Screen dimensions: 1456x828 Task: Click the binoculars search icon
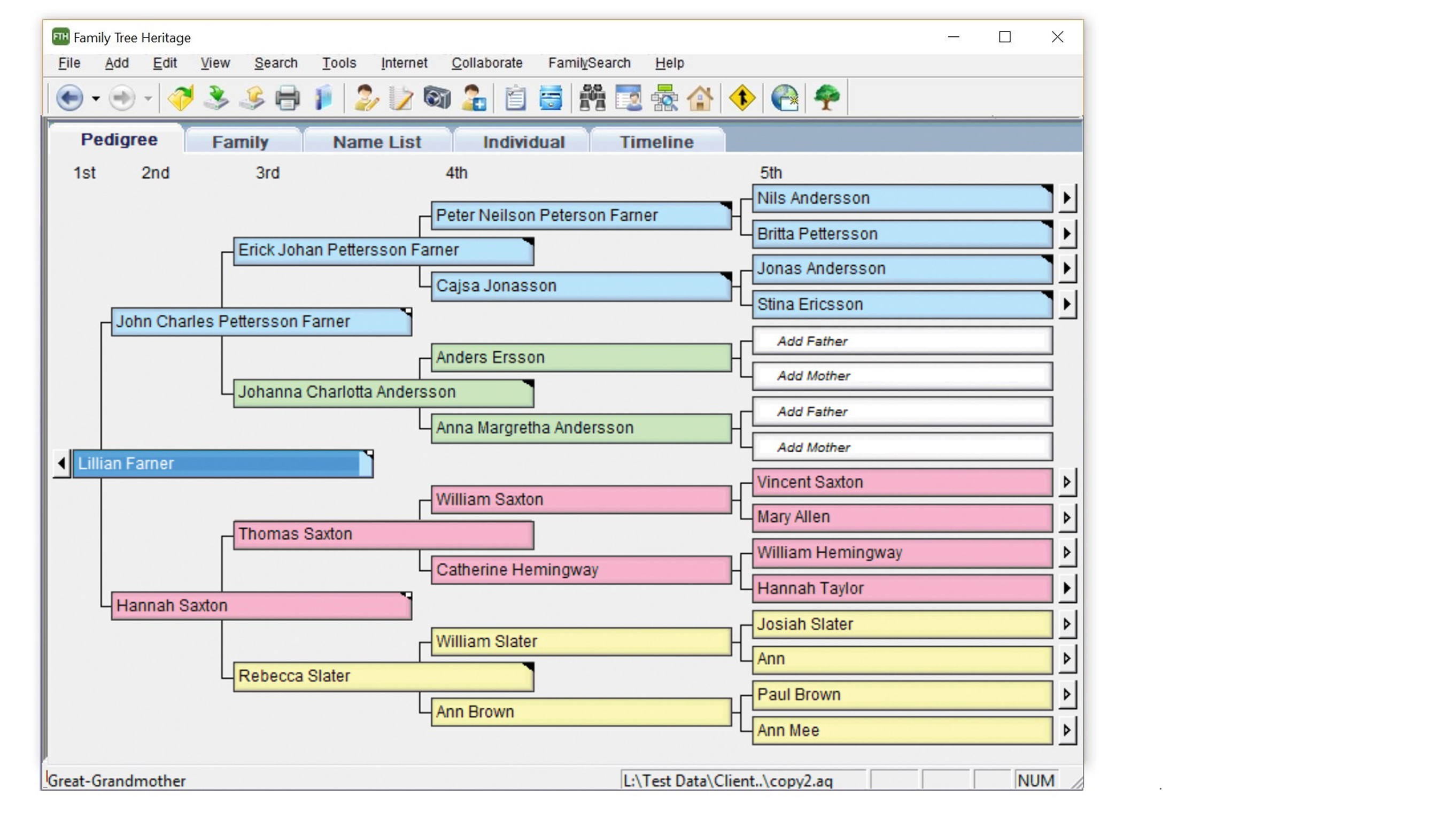click(591, 98)
